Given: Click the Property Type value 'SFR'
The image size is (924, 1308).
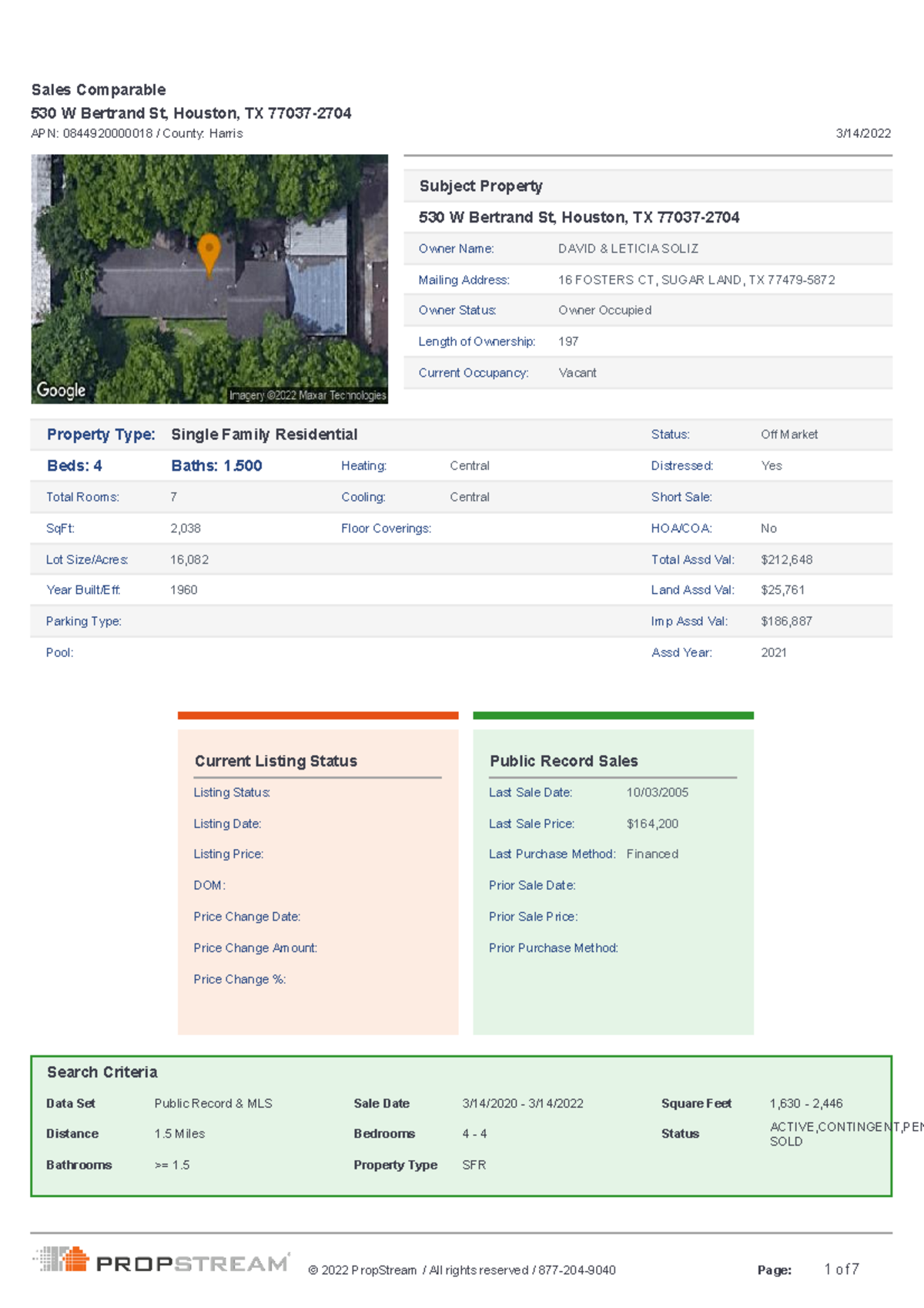Looking at the screenshot, I should click(x=474, y=1165).
